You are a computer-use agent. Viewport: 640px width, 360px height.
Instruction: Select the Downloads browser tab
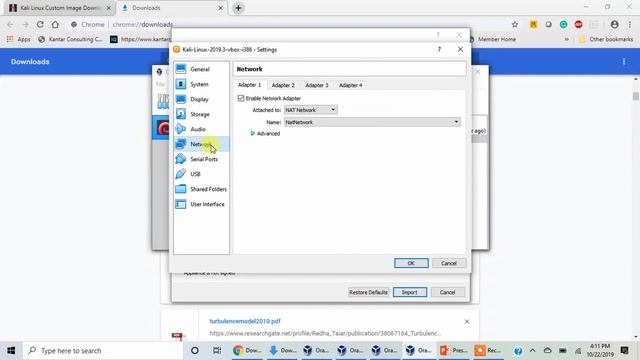coord(171,8)
